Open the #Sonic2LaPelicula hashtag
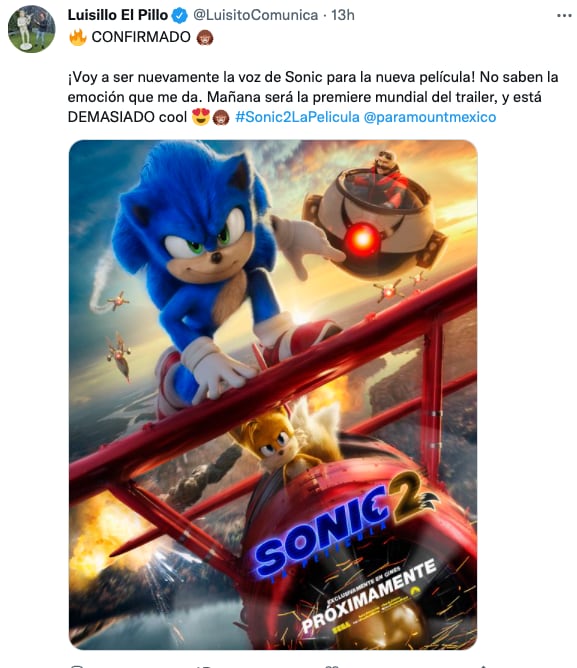This screenshot has height=668, width=577. pos(297,117)
